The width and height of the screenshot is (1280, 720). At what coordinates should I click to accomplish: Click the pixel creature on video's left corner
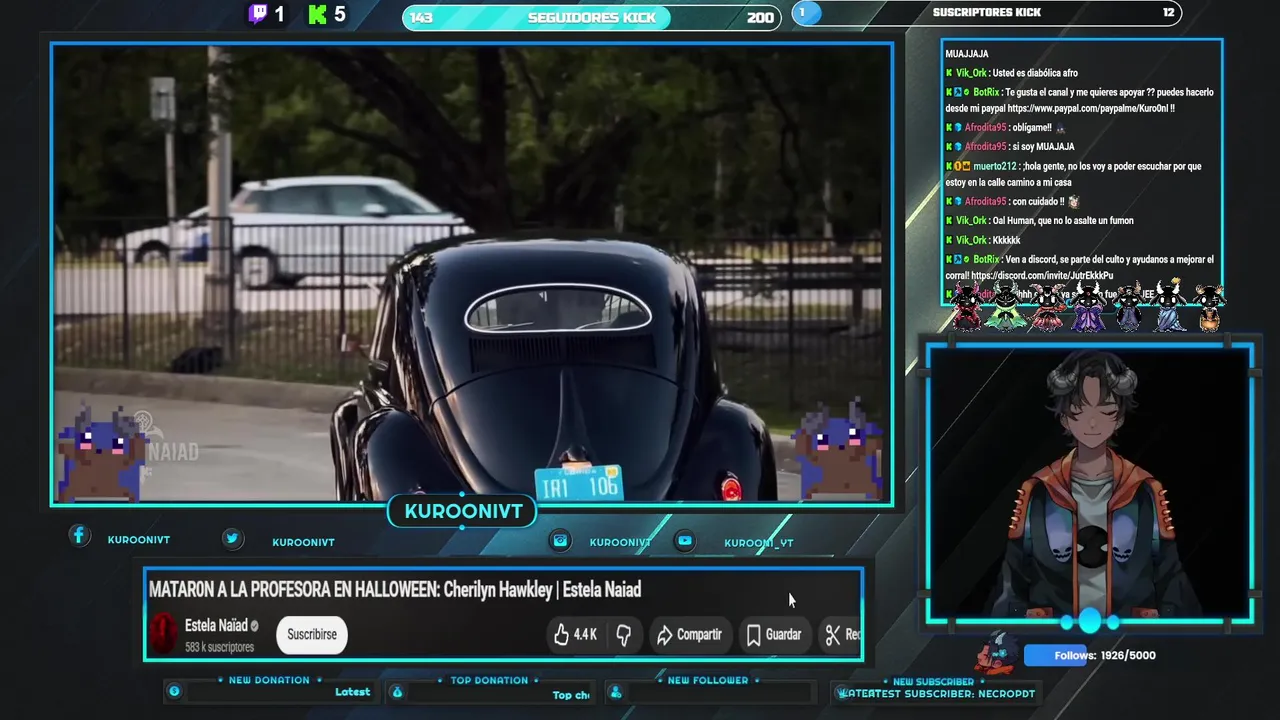102,452
